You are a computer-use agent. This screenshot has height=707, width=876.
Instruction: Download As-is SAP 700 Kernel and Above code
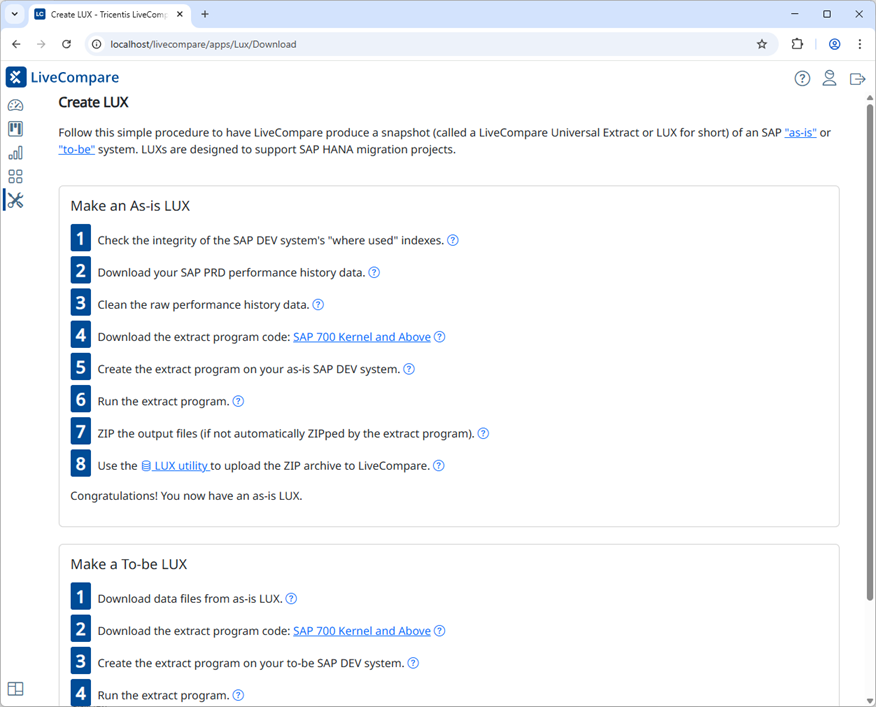pos(362,337)
